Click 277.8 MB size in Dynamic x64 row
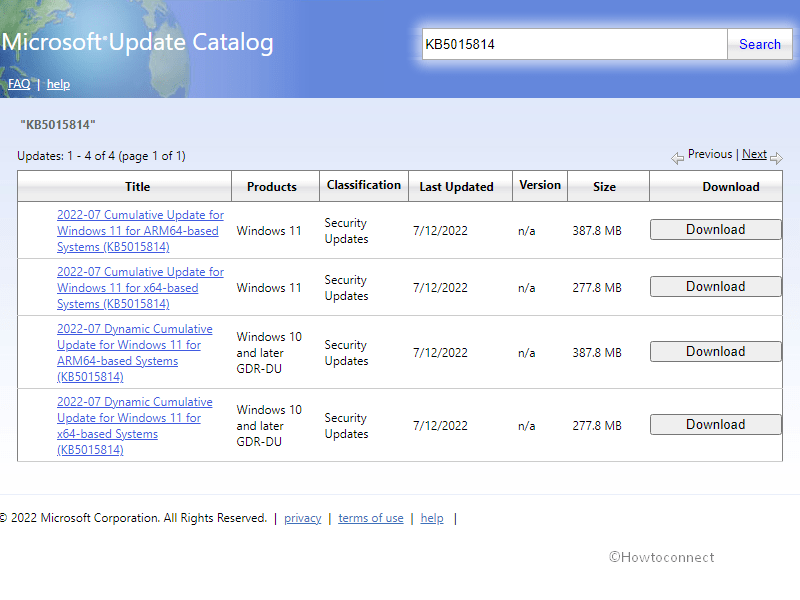 coord(597,426)
